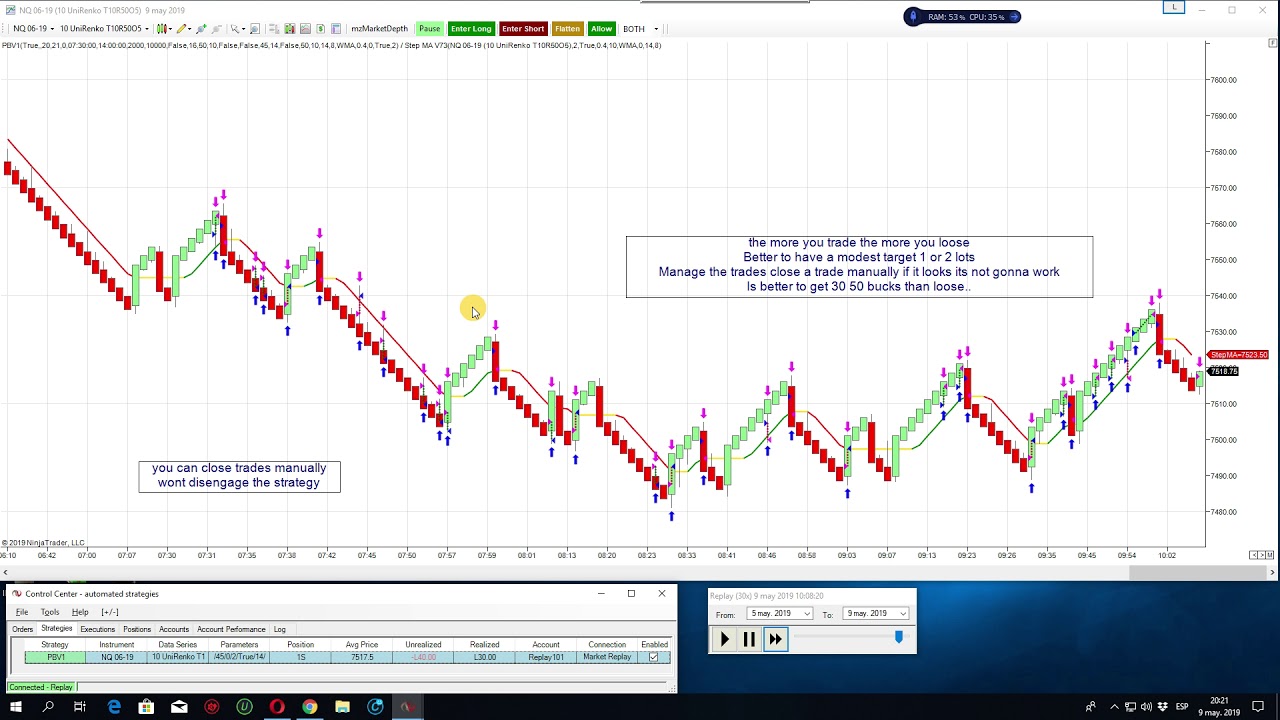
Task: Open File Explorer from the taskbar
Action: (x=342, y=707)
